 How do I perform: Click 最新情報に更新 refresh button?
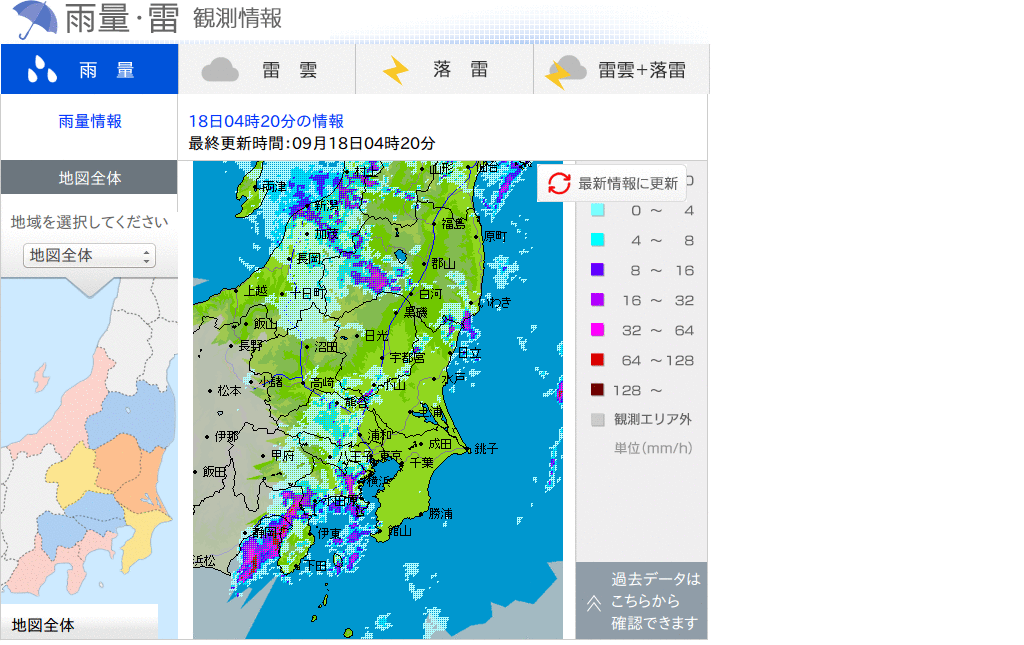tap(612, 183)
